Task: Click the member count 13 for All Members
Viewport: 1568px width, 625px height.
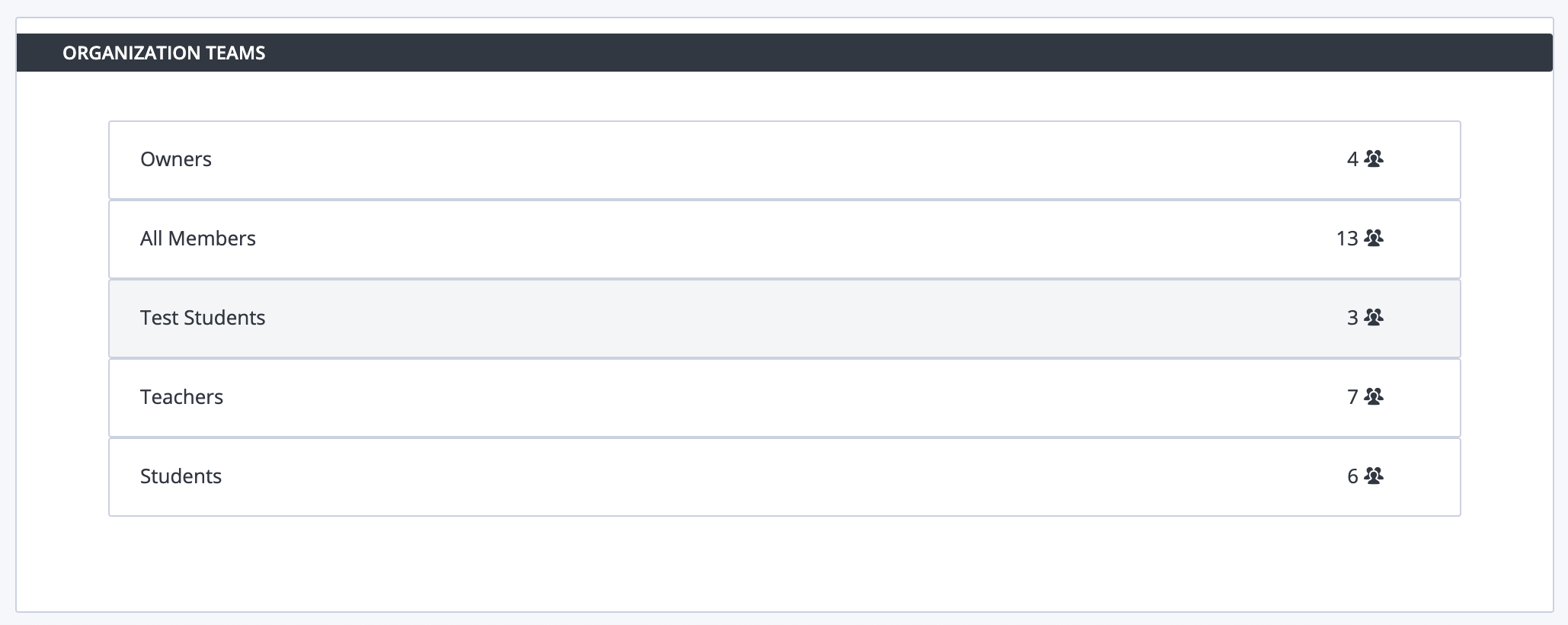Action: (1347, 239)
